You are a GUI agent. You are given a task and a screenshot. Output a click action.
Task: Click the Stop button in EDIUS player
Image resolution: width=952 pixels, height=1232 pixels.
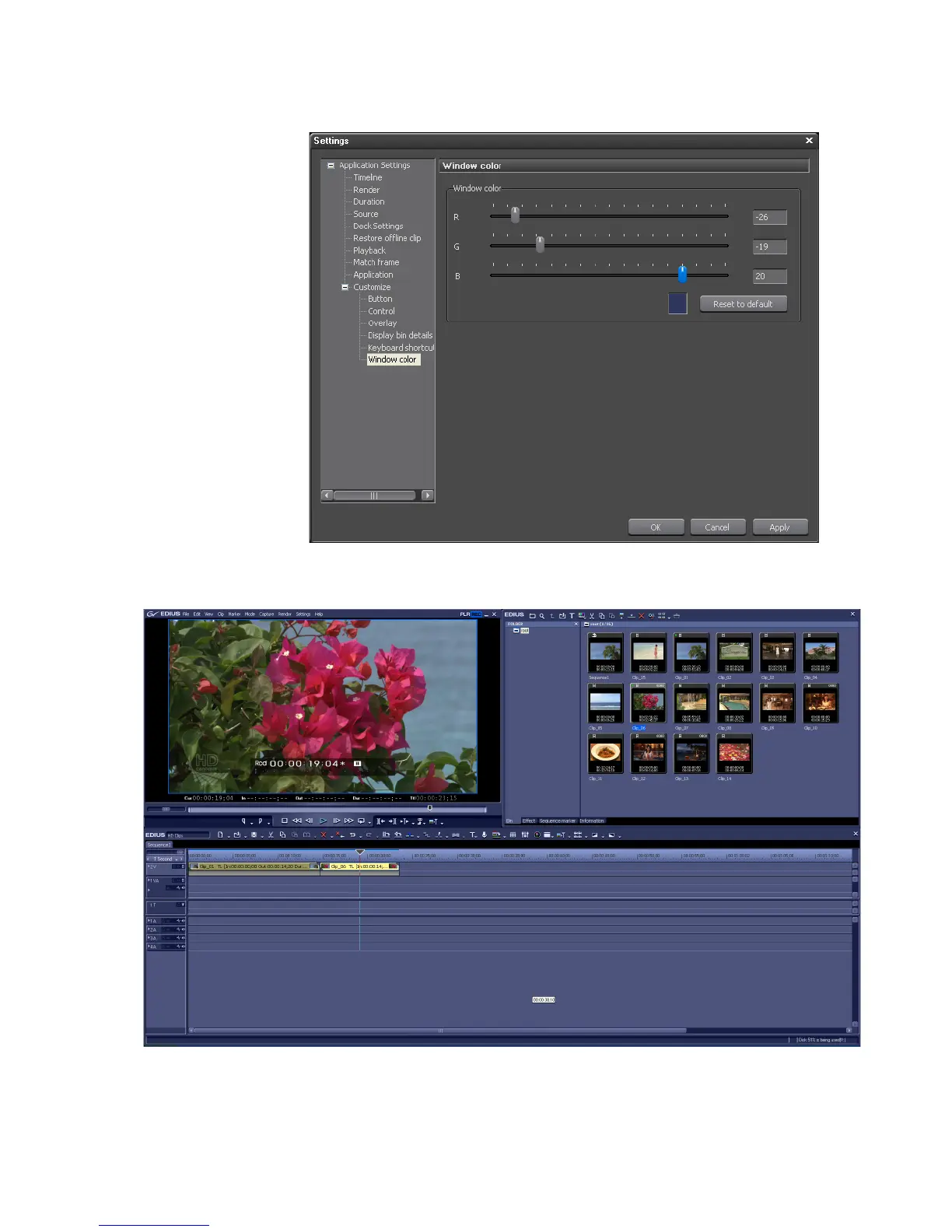pos(285,821)
